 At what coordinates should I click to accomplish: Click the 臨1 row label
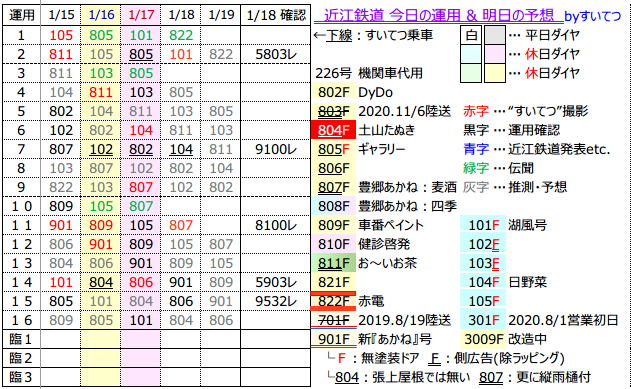click(x=21, y=339)
